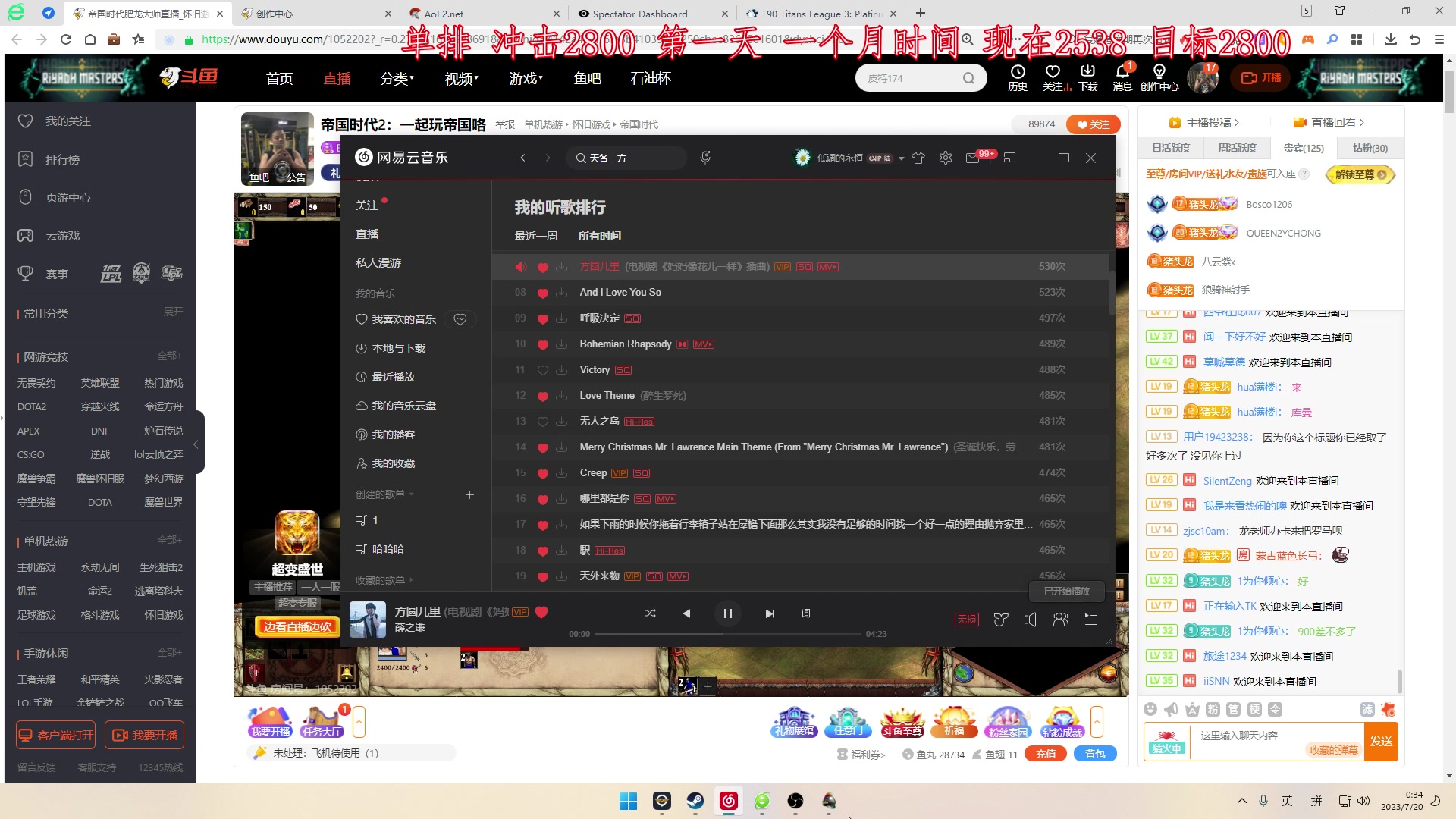Open 最近播放 in the music sidebar
The width and height of the screenshot is (1456, 819).
coord(385,377)
